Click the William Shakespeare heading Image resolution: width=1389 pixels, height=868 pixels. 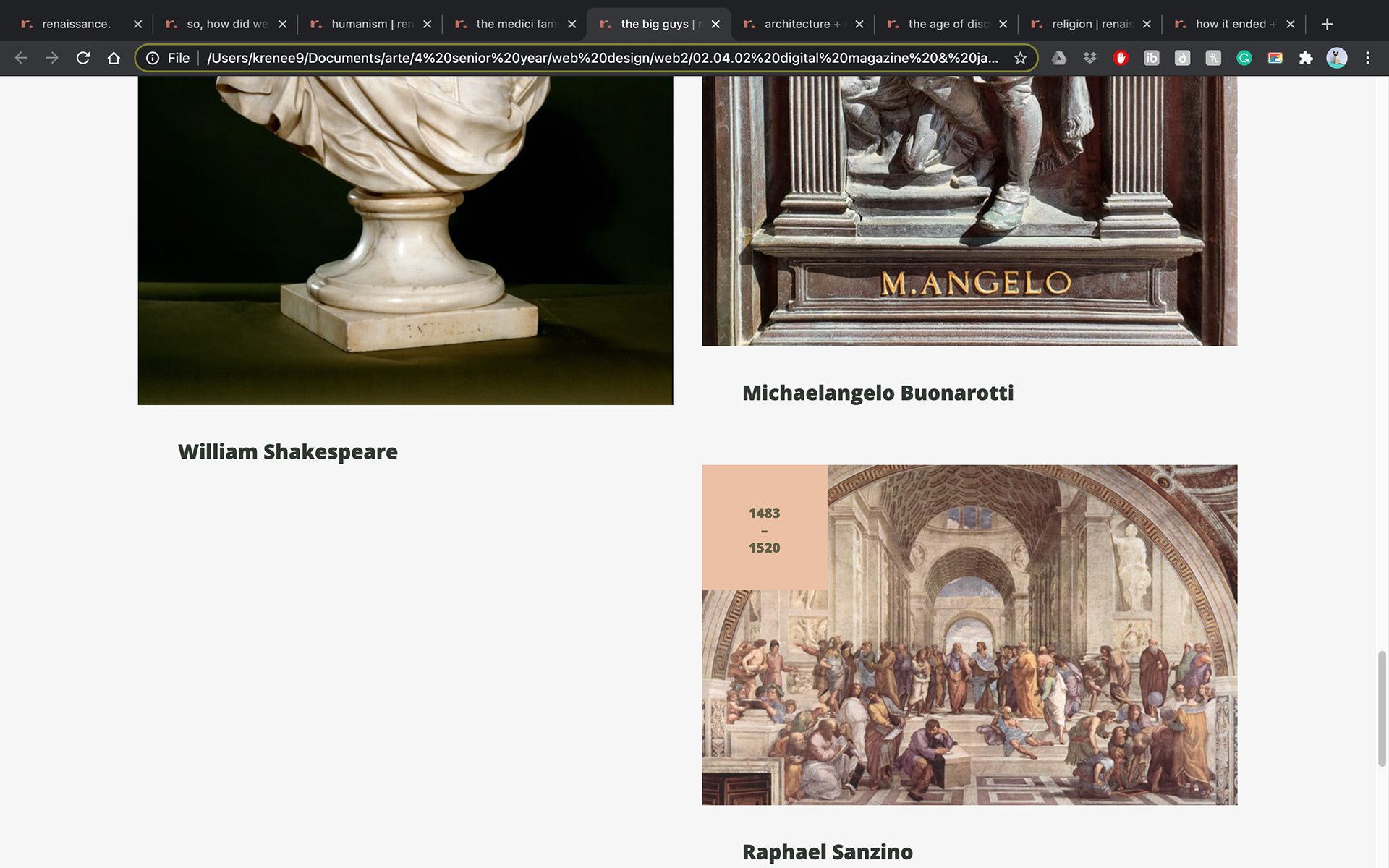[x=288, y=452]
